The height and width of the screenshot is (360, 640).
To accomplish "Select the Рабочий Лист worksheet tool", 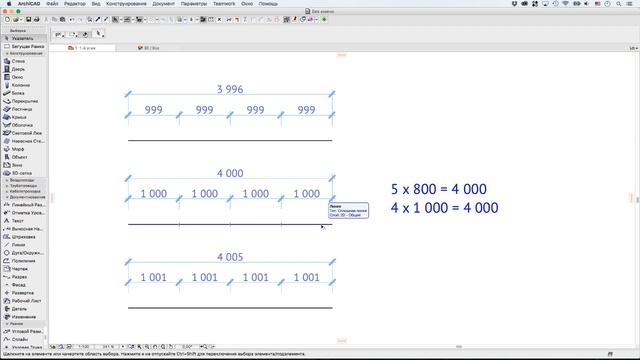I will coord(24,301).
